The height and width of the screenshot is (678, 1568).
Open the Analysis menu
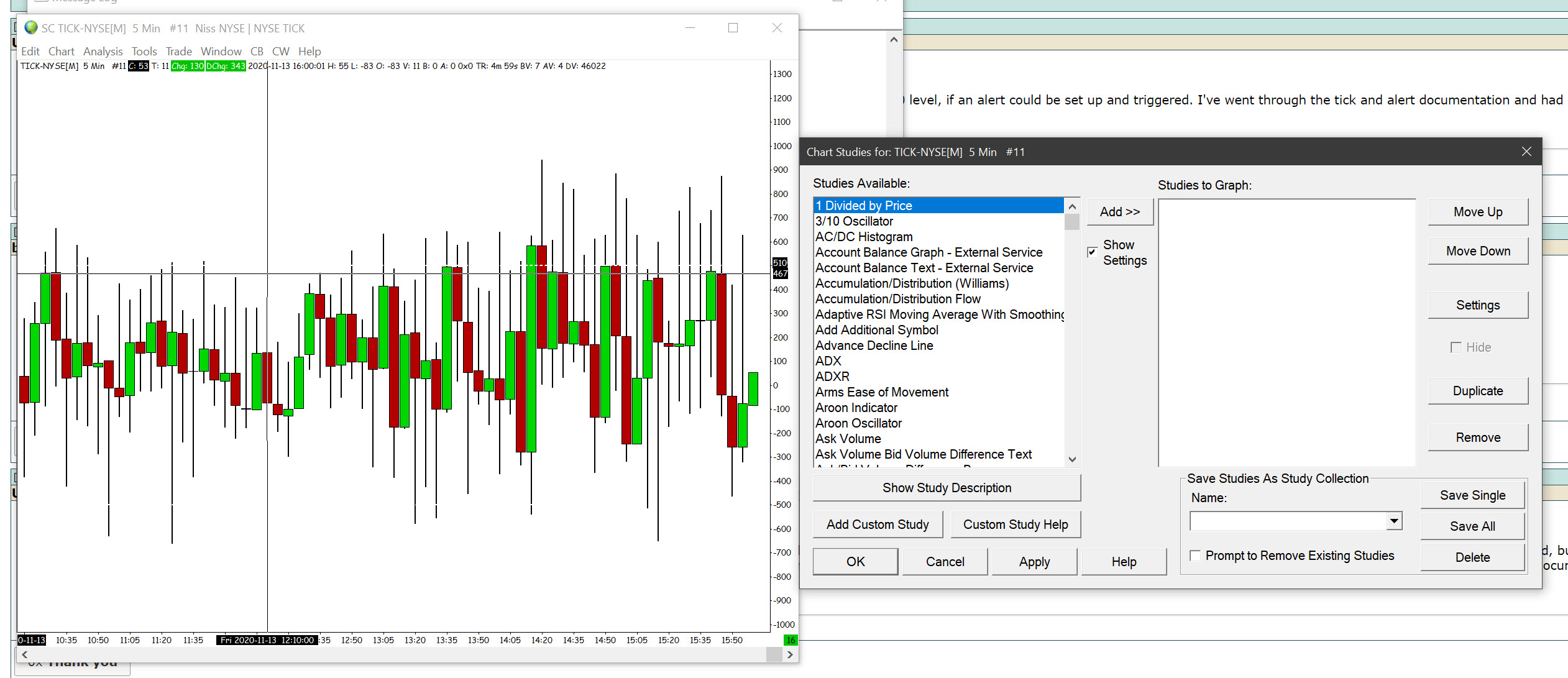pyautogui.click(x=103, y=52)
